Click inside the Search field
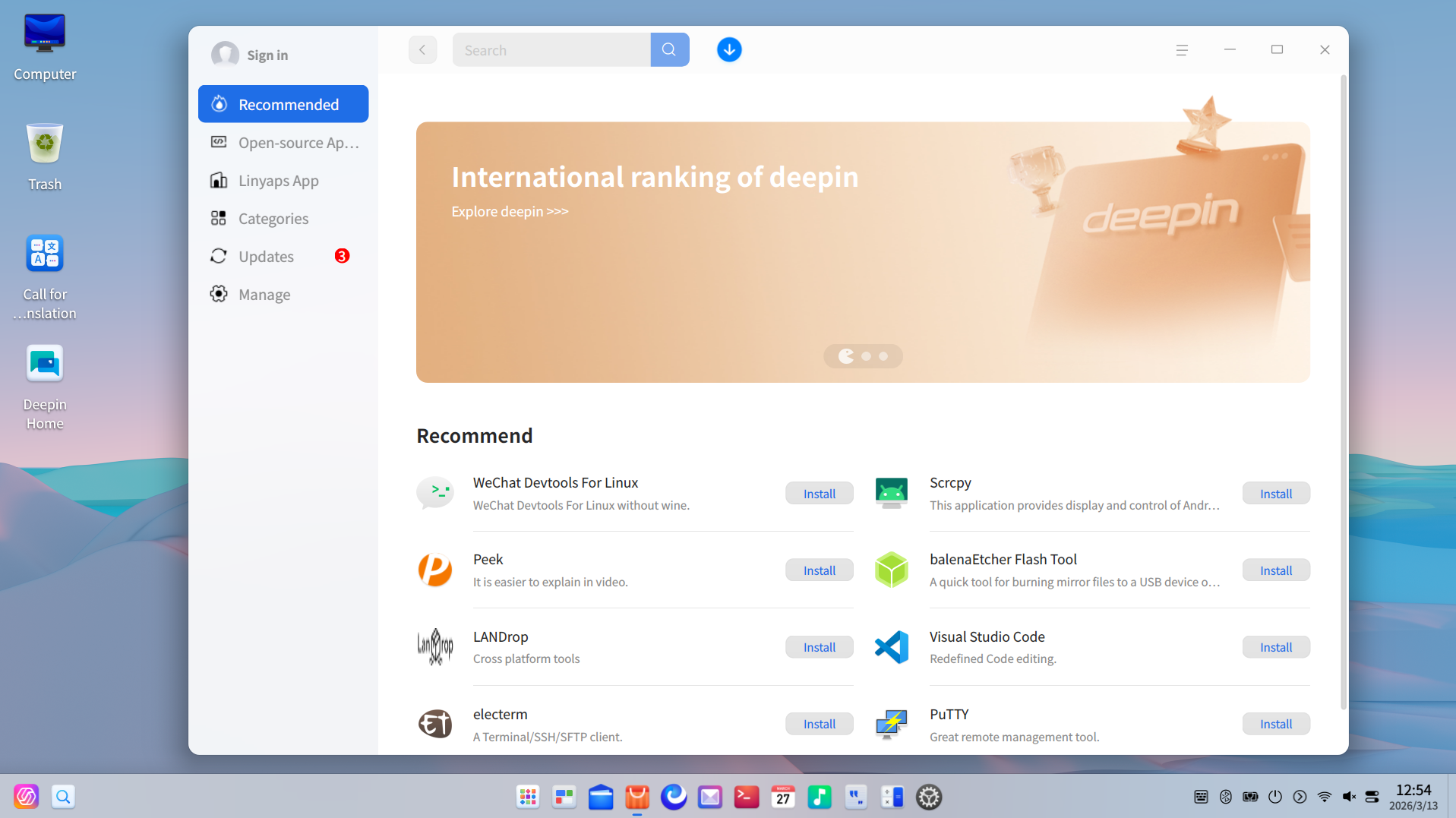 coord(551,49)
